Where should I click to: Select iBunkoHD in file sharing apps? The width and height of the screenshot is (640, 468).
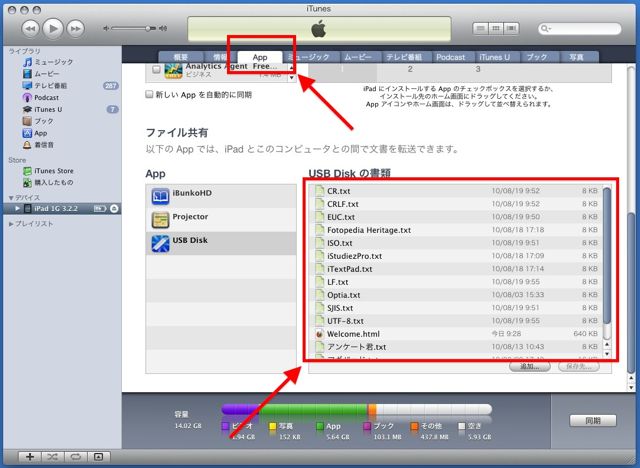tap(221, 196)
